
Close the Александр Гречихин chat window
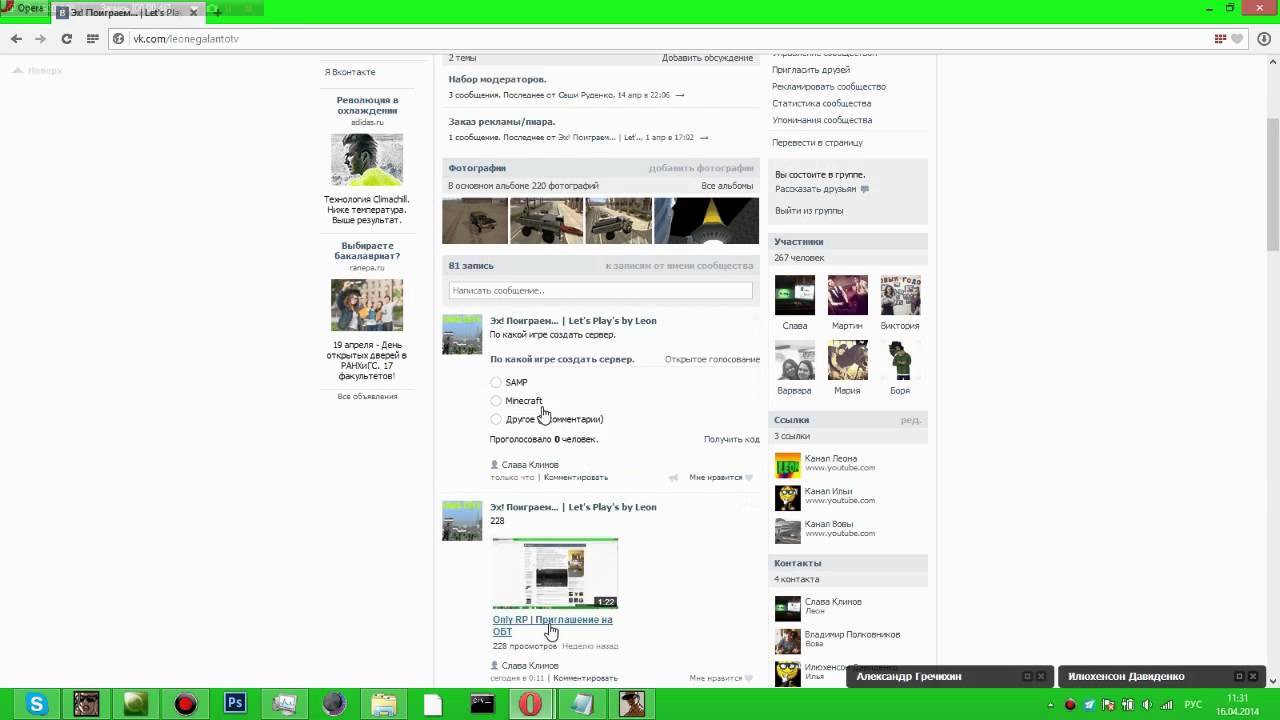pyautogui.click(x=1041, y=676)
